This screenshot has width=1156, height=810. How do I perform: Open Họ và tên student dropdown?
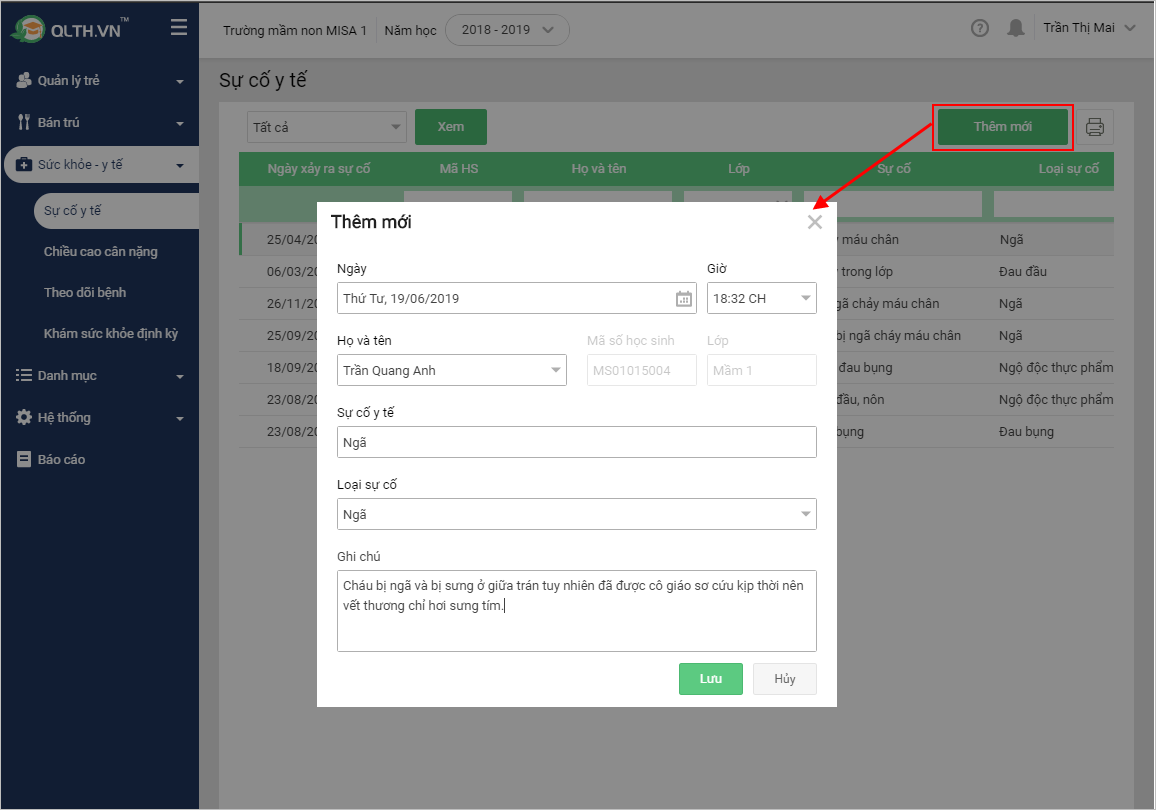click(x=451, y=370)
